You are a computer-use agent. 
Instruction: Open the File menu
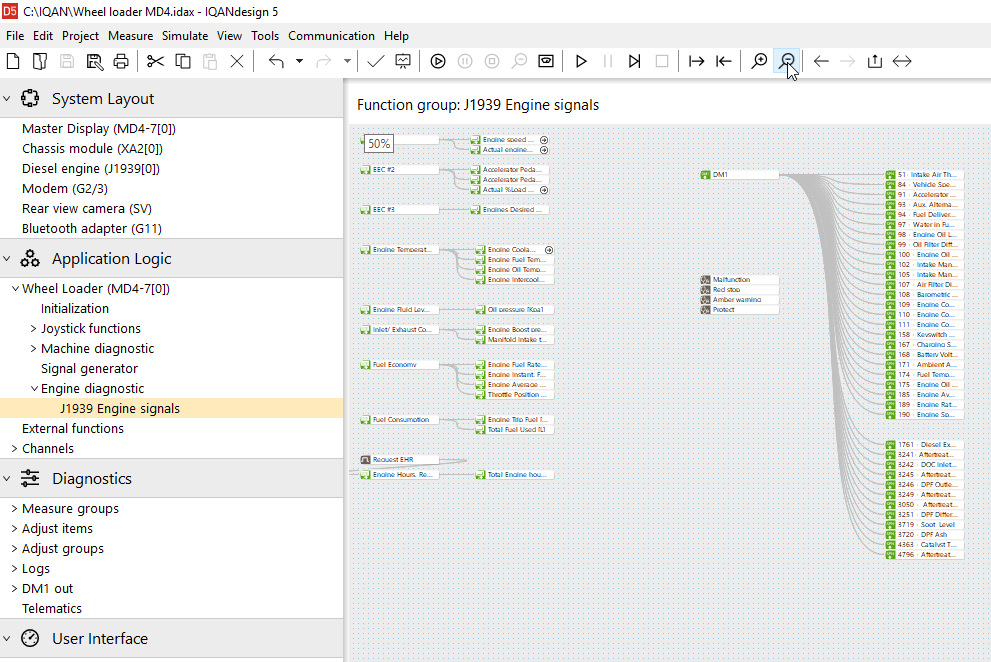pyautogui.click(x=15, y=36)
